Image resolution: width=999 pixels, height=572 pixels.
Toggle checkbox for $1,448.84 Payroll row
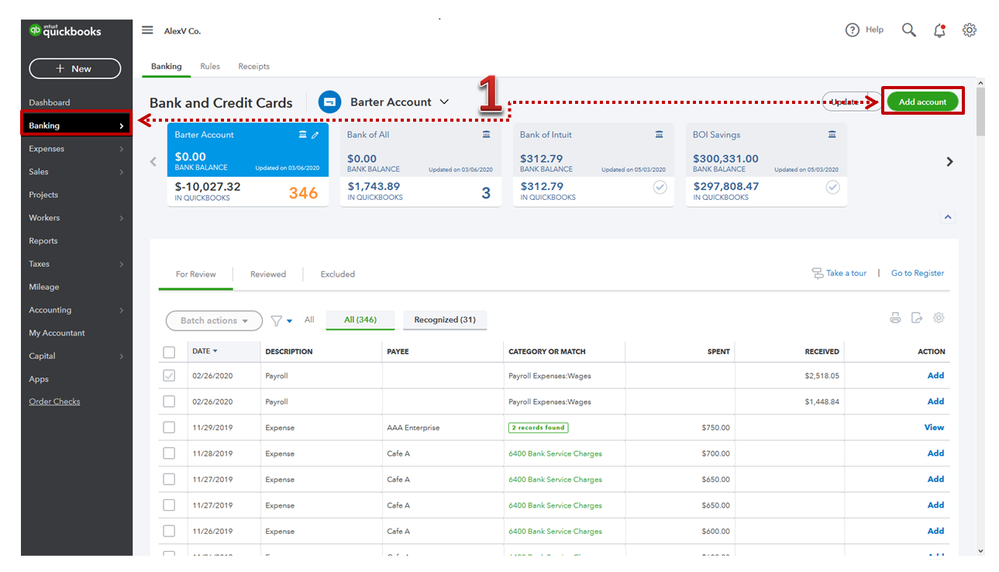click(x=169, y=401)
